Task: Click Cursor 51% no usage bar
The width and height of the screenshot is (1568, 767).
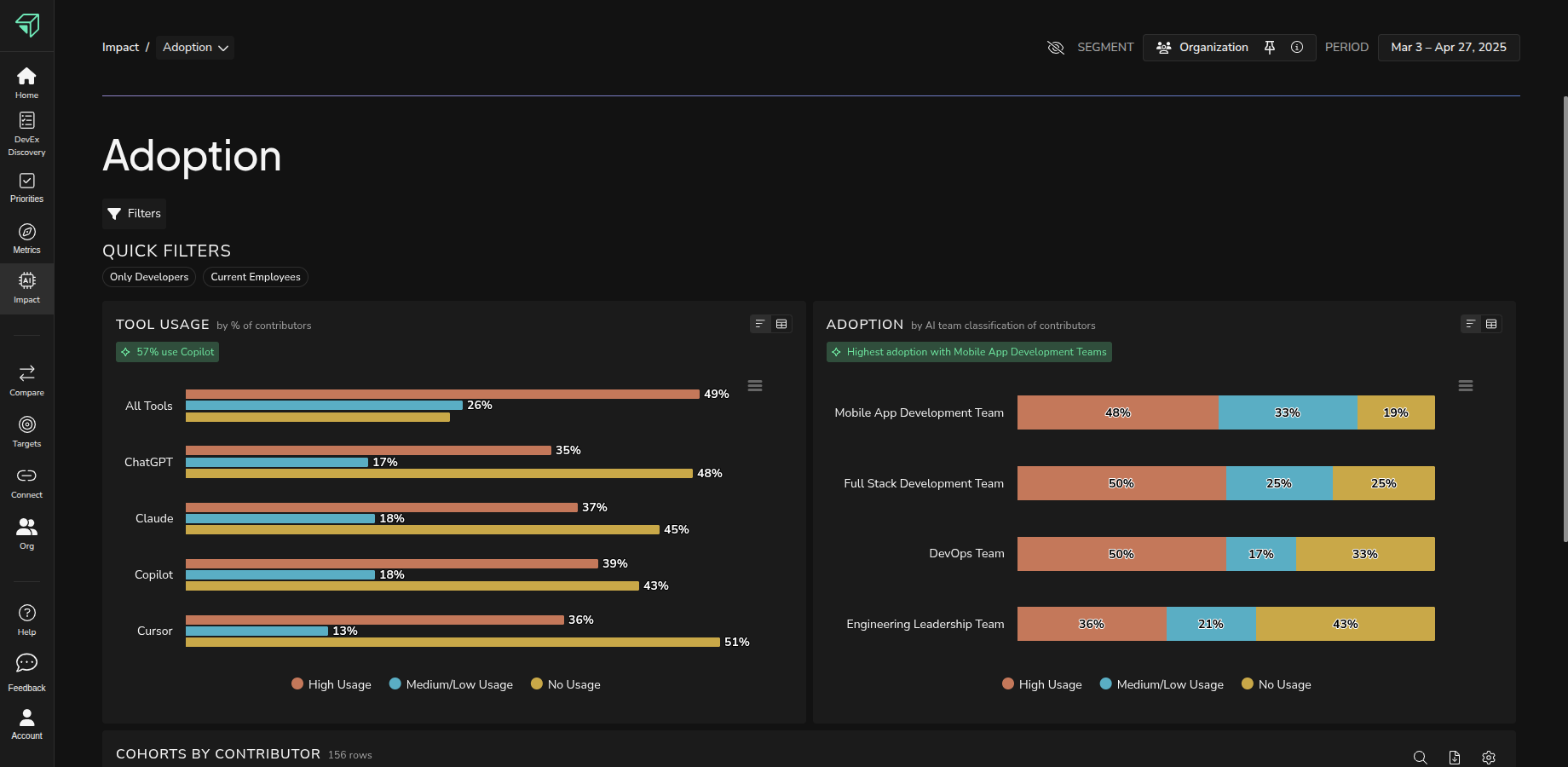Action: tap(453, 643)
